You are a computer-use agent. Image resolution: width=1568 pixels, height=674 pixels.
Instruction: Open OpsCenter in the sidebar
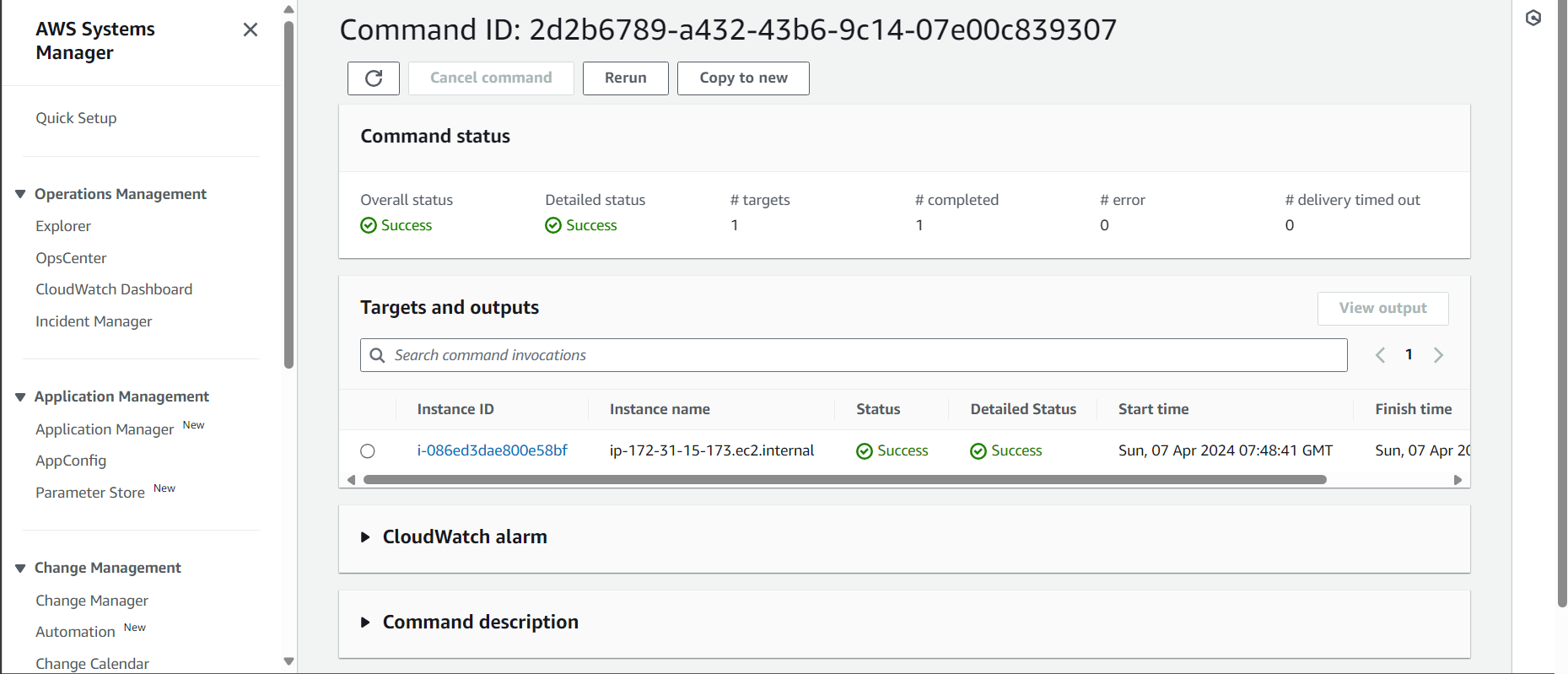pyautogui.click(x=71, y=258)
